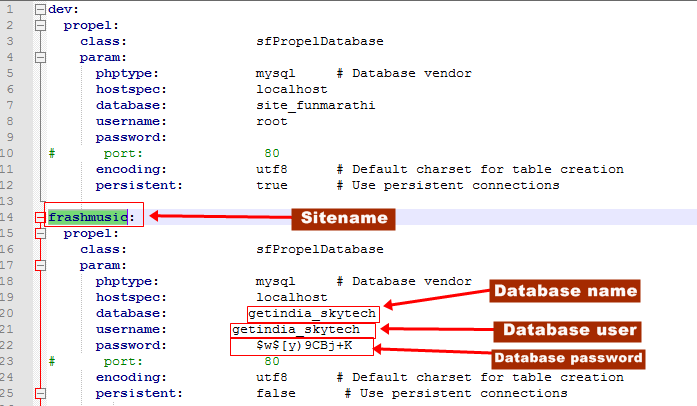This screenshot has width=697, height=406.
Task: Collapse the propel: fold marker on line 15
Action: [40, 233]
